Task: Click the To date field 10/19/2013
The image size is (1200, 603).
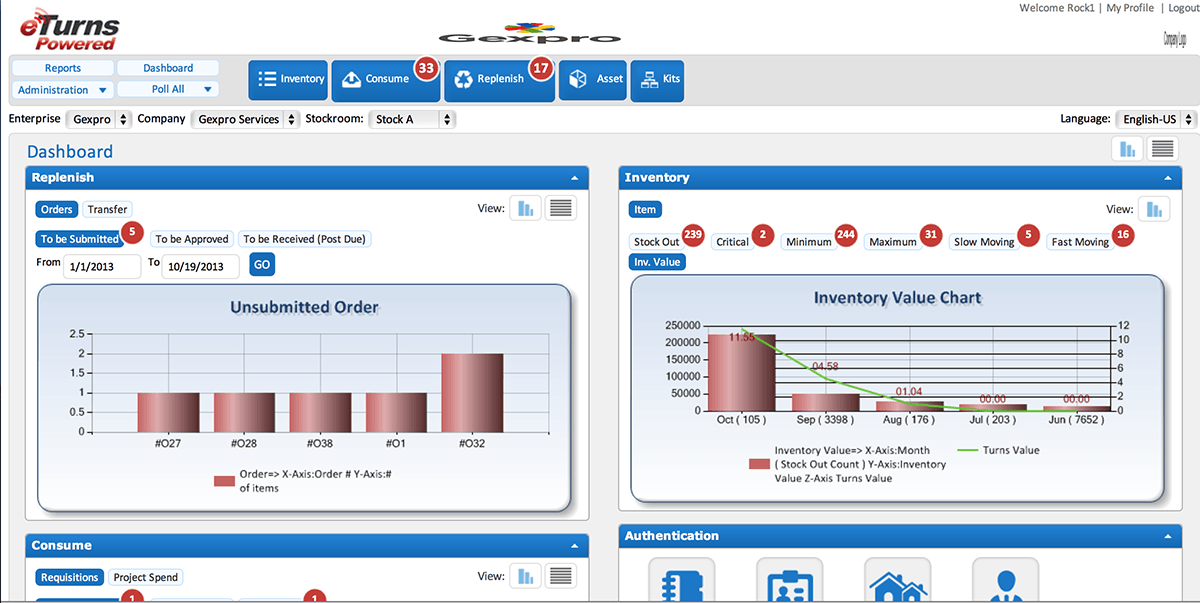Action: [x=200, y=266]
